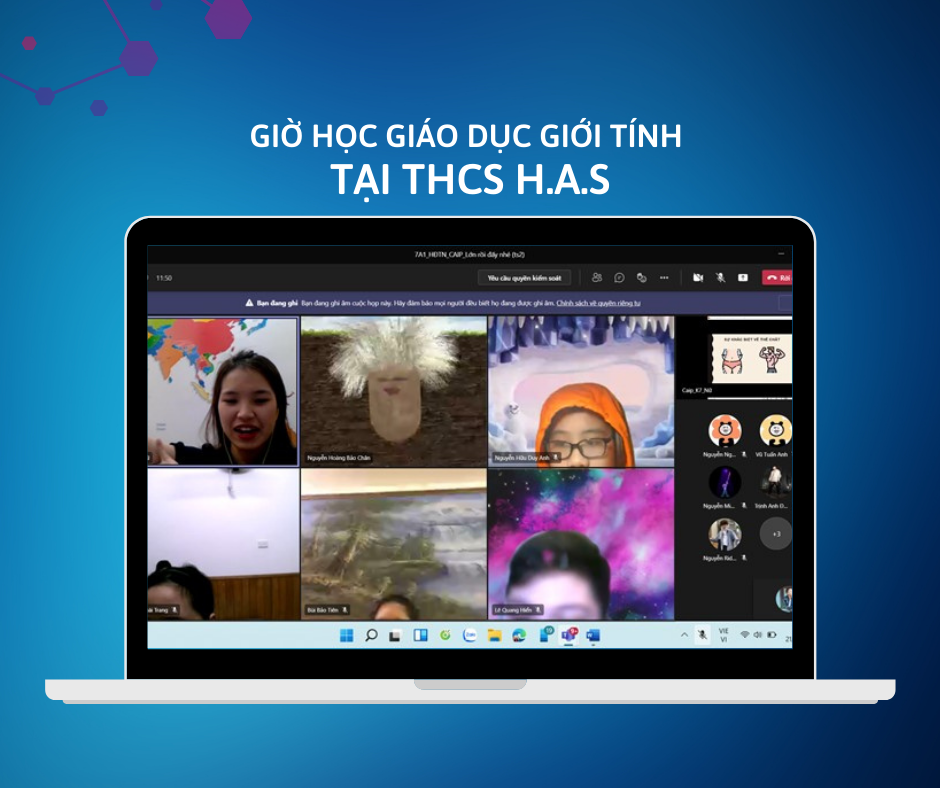
Task: Unmute the microphone in the meeting toolbar
Action: point(720,278)
